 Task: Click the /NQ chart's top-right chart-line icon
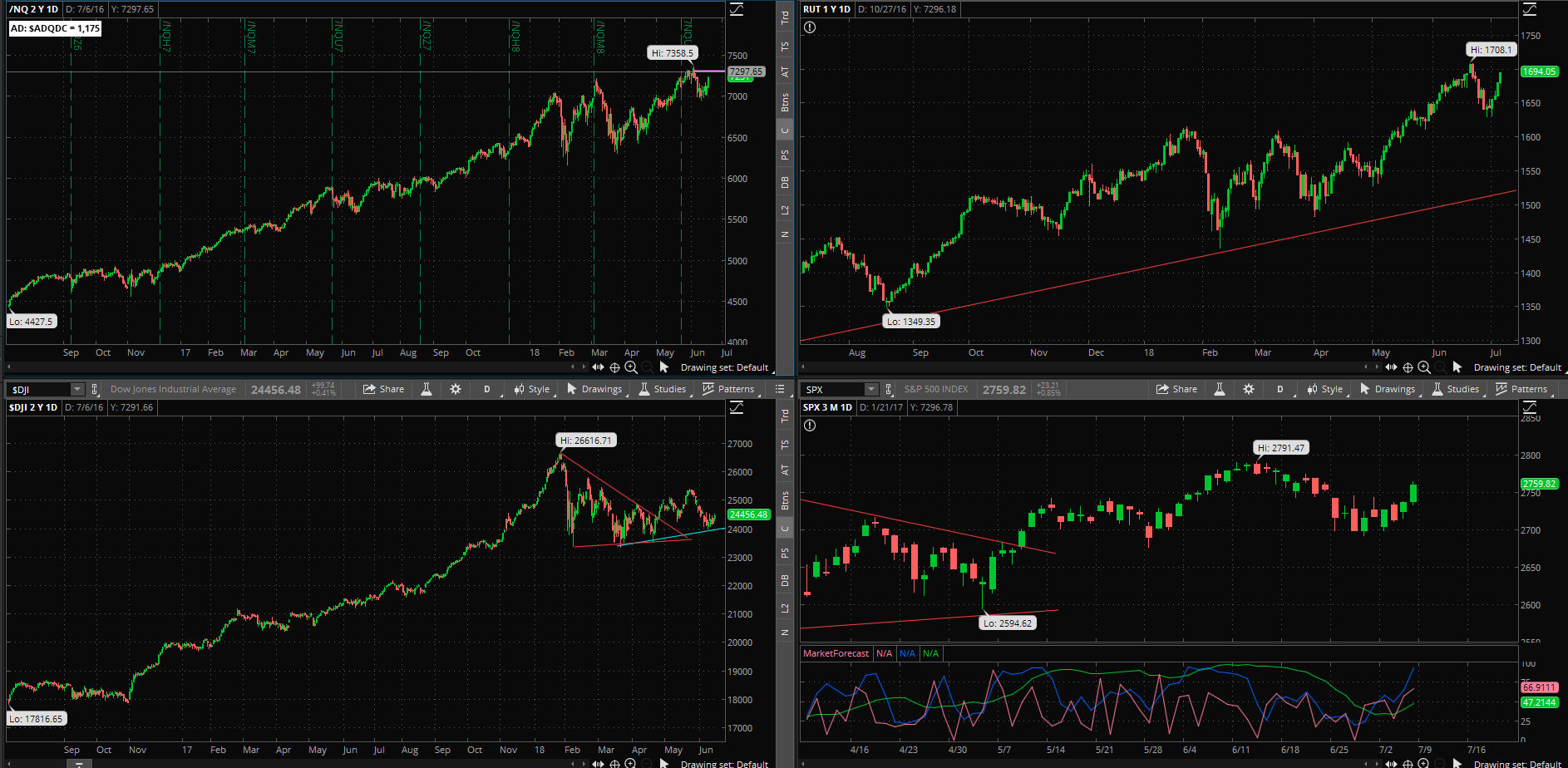click(x=737, y=9)
